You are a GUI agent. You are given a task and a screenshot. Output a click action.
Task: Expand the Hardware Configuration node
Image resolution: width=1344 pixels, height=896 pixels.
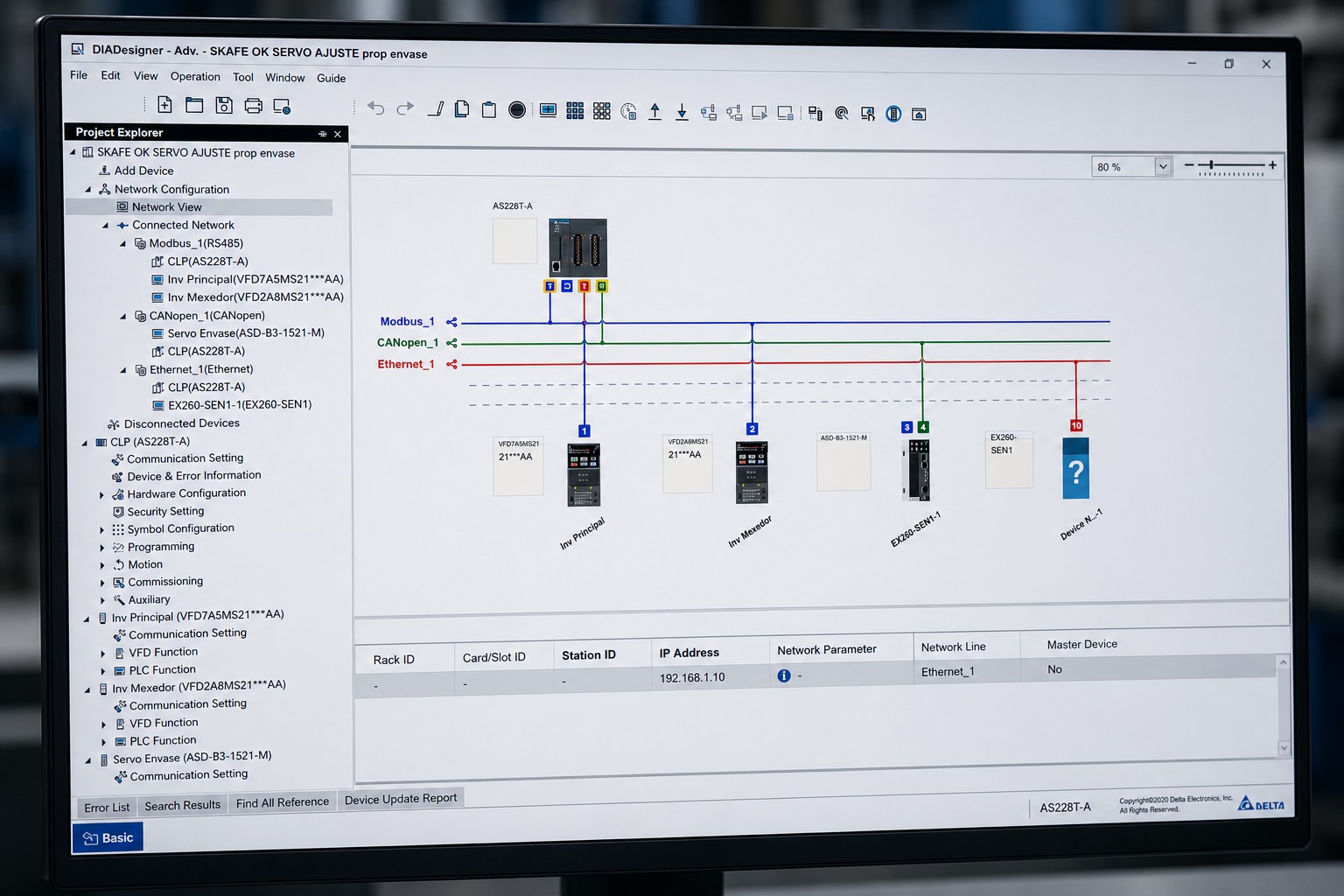[101, 494]
